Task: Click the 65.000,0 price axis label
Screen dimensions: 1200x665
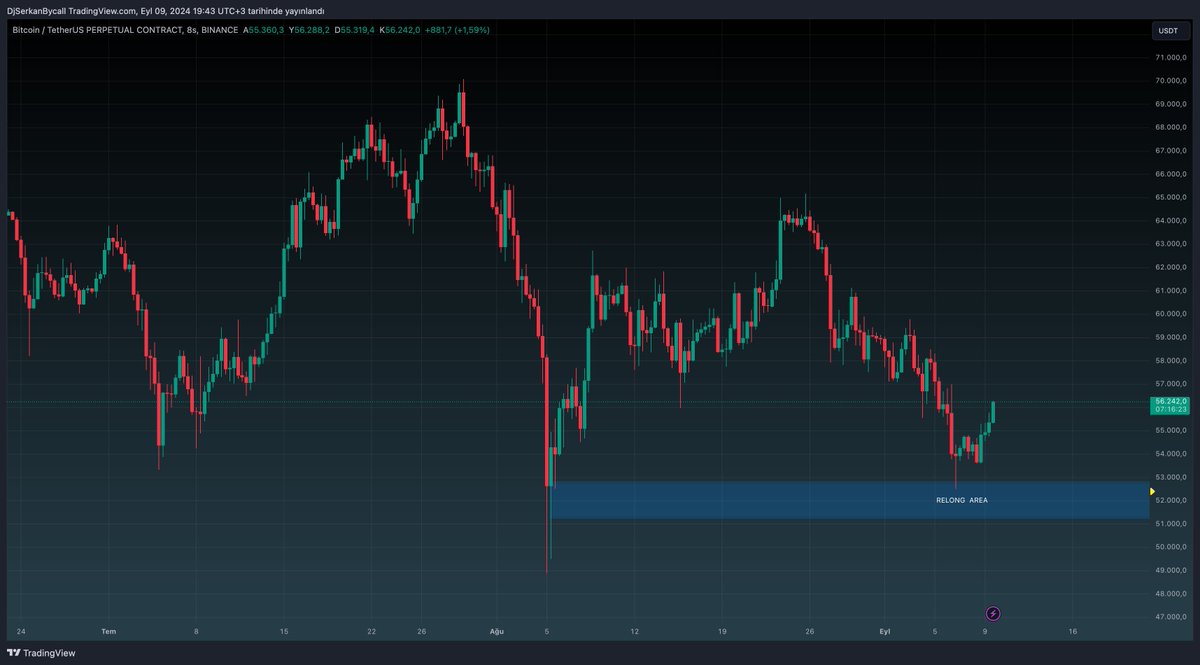Action: 1169,197
